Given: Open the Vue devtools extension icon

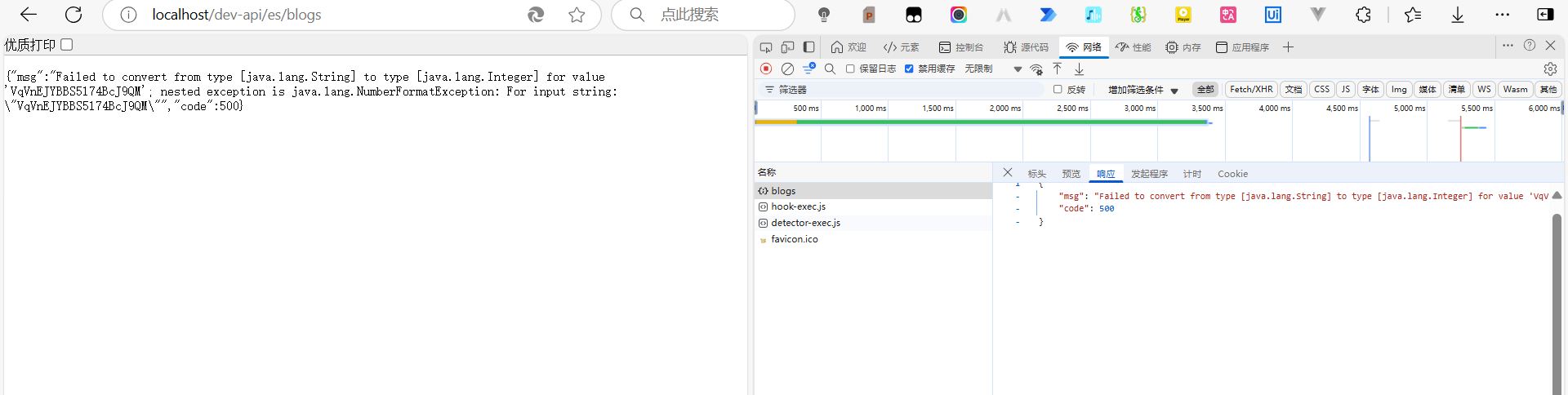Looking at the screenshot, I should (1317, 15).
